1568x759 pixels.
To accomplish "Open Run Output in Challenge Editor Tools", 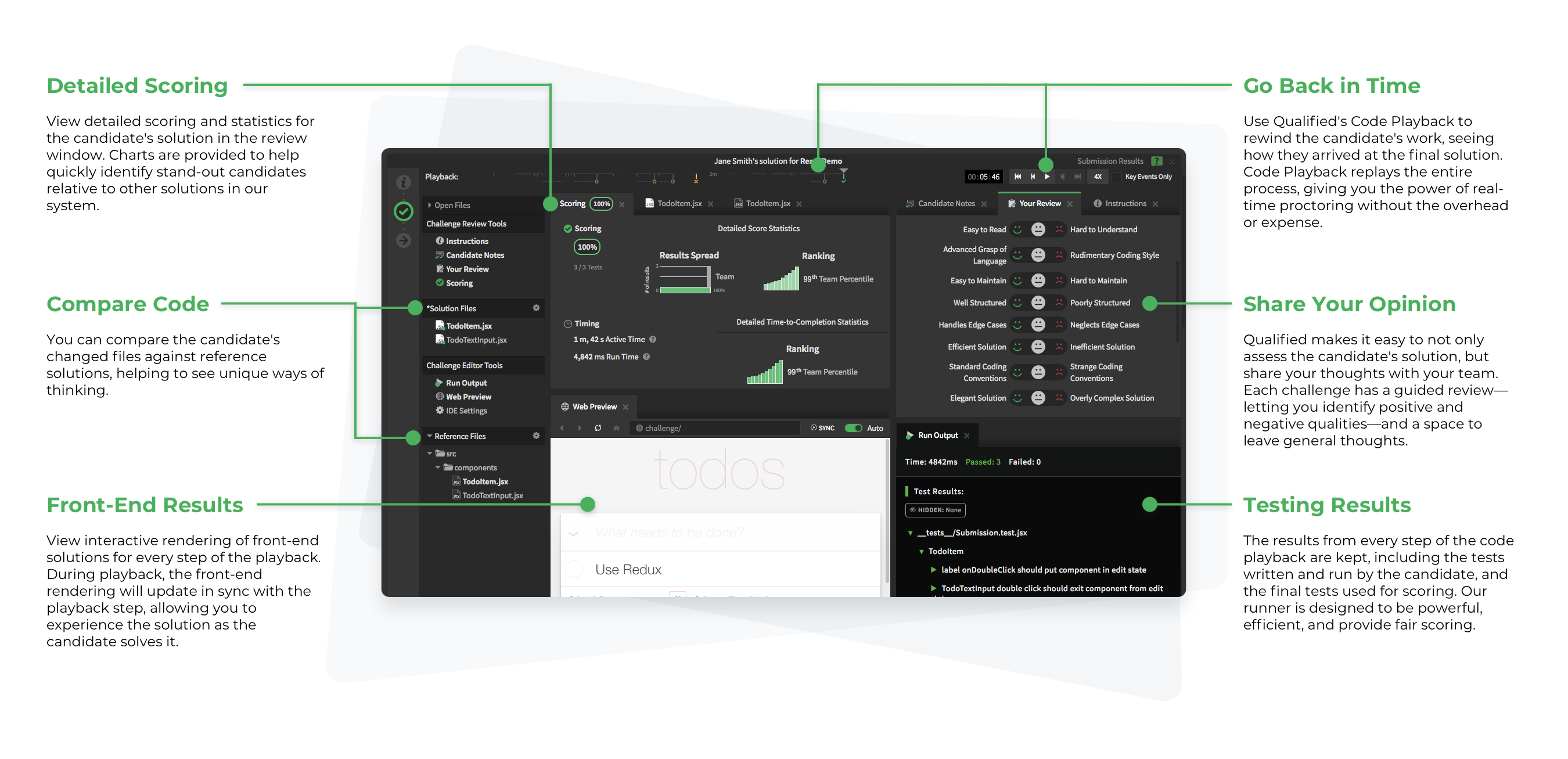I will pos(466,383).
